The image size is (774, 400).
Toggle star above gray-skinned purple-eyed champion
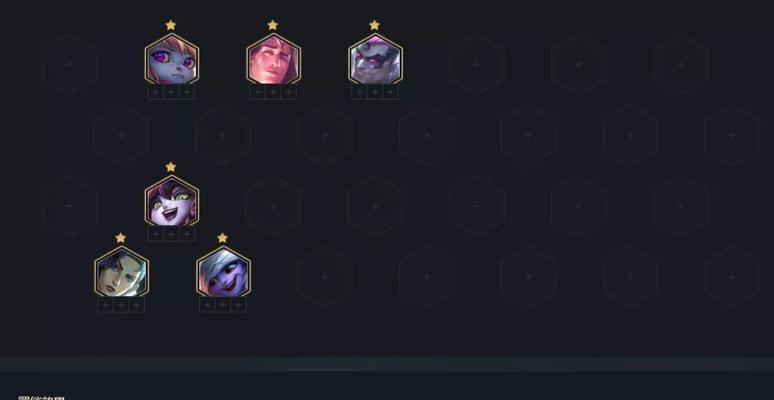[x=374, y=25]
